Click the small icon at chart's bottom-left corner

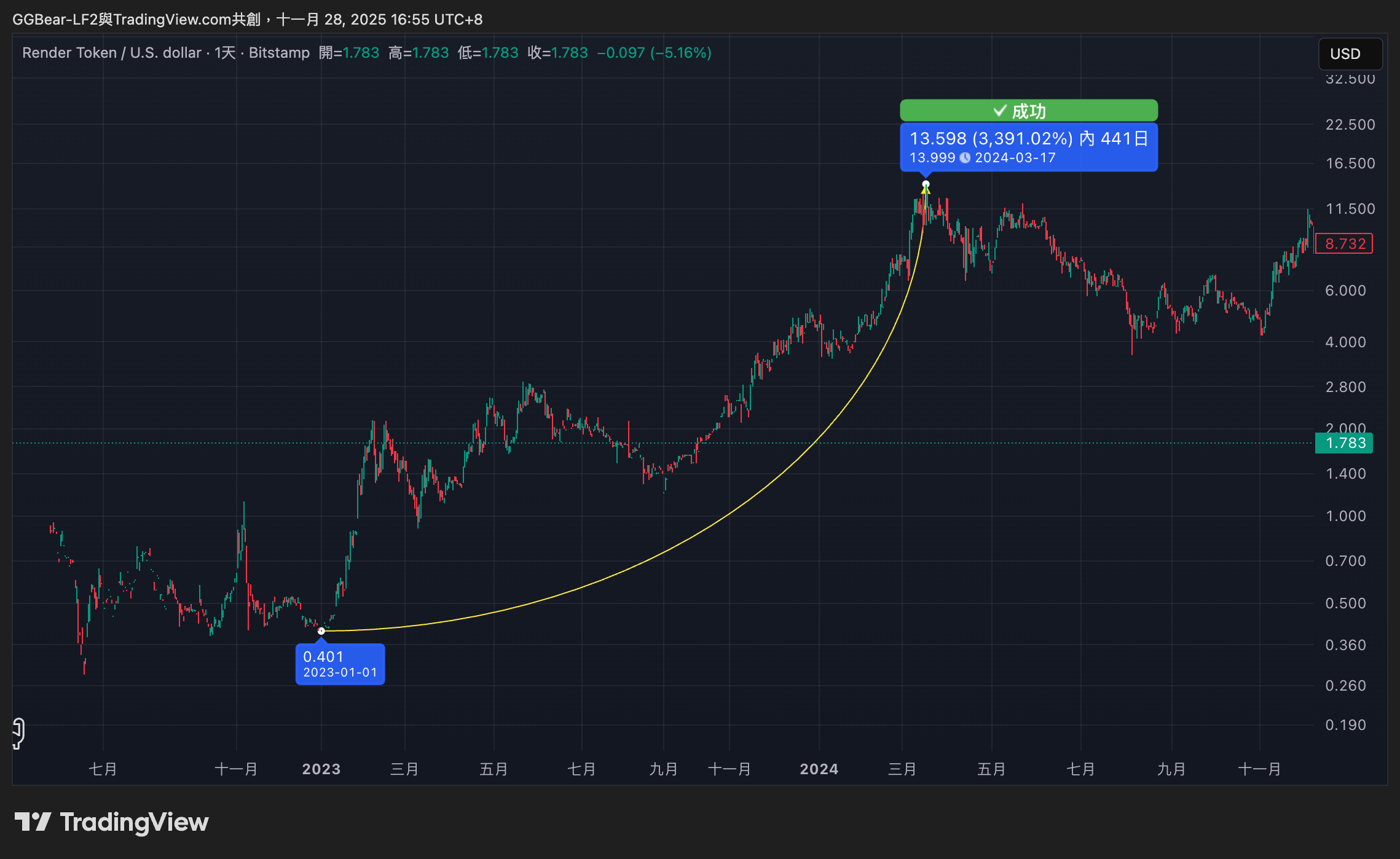[18, 733]
